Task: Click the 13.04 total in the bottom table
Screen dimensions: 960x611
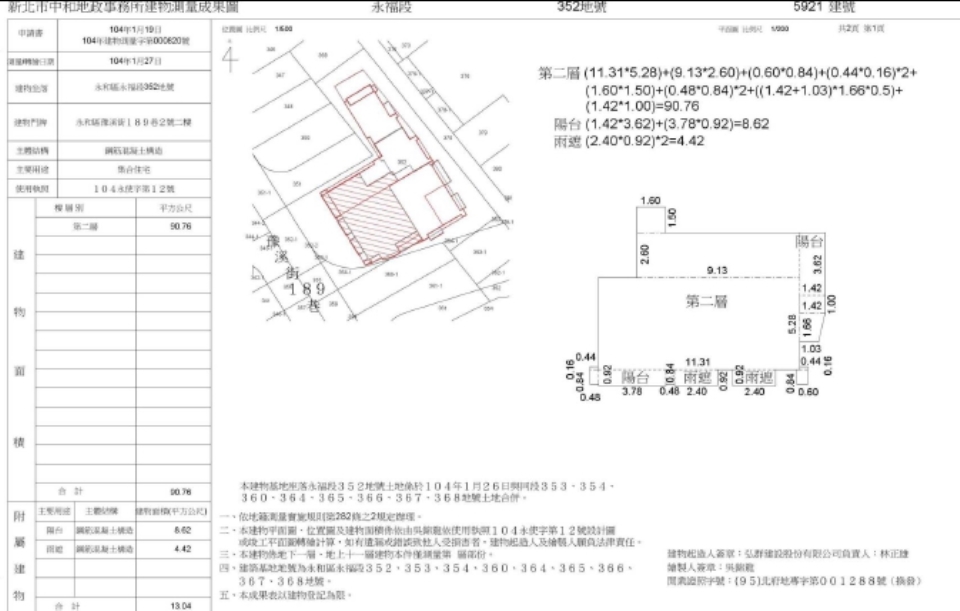Action: (180, 605)
